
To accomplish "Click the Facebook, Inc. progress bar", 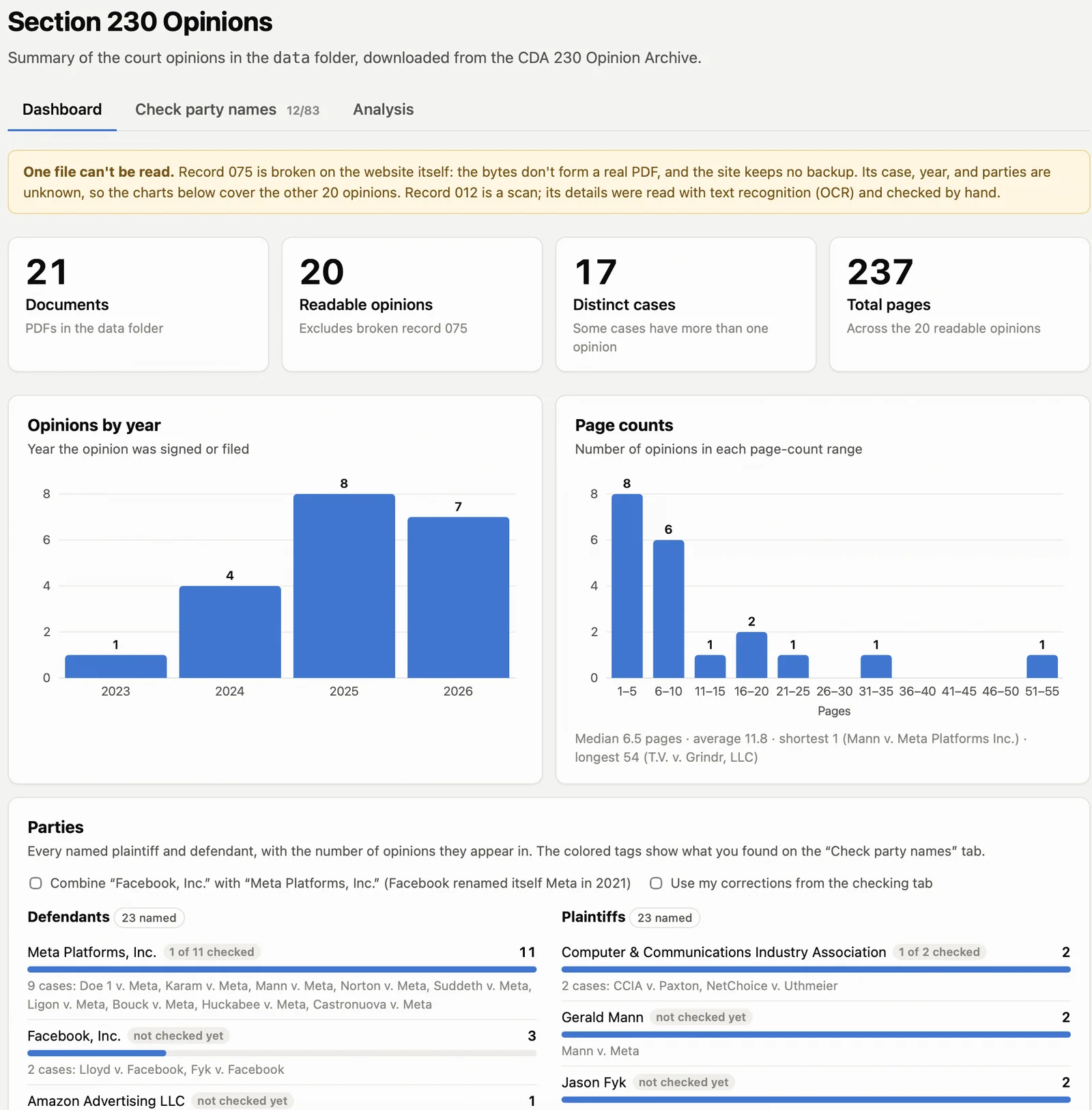I will pyautogui.click(x=281, y=1053).
